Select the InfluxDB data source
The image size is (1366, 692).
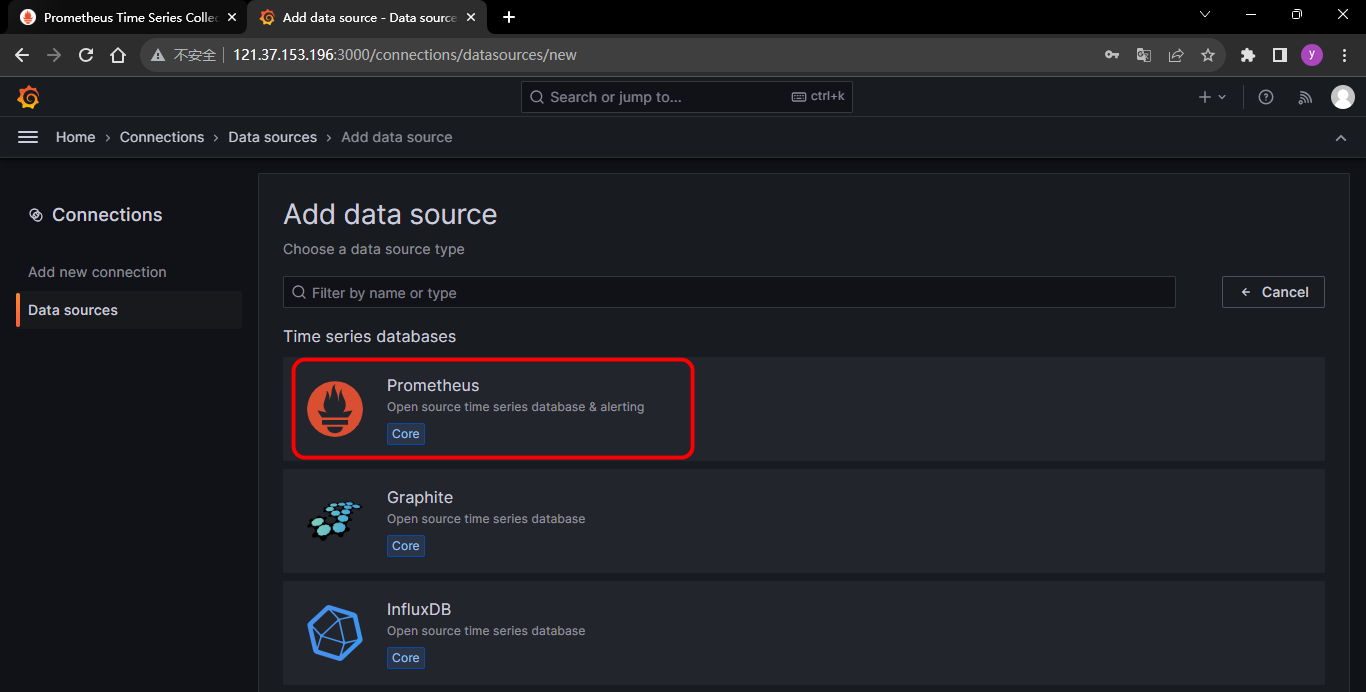point(804,633)
